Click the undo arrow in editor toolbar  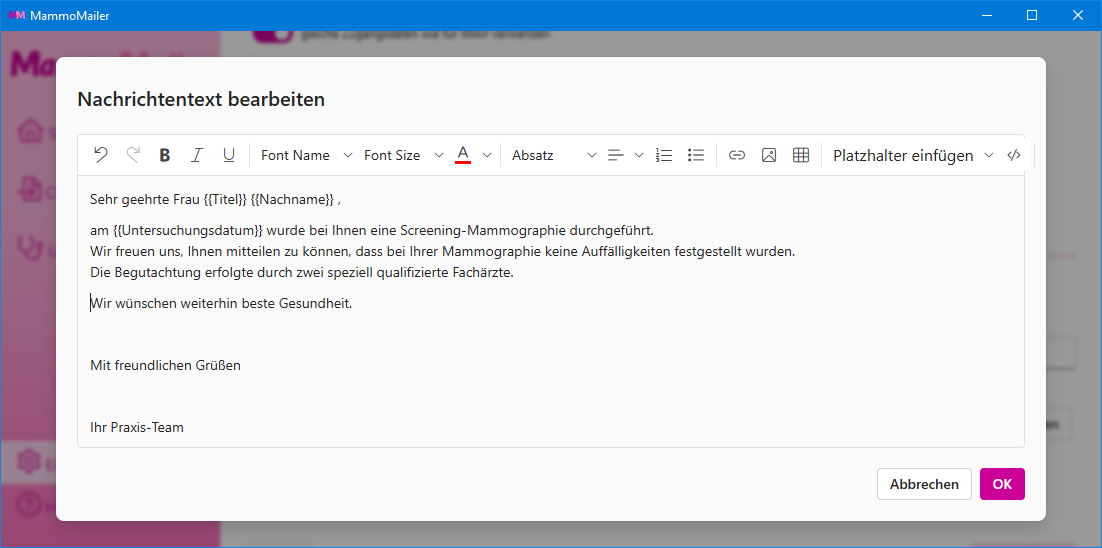(x=100, y=155)
